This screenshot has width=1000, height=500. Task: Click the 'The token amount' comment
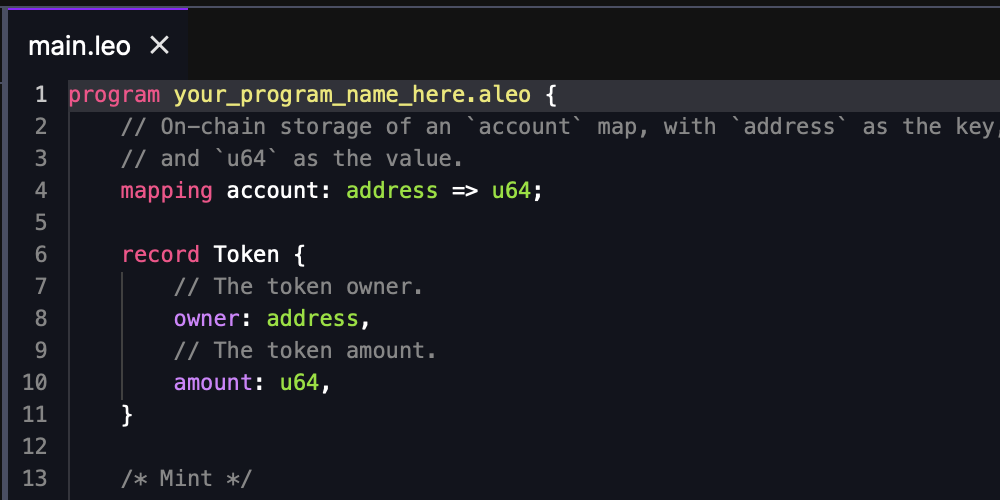click(305, 350)
